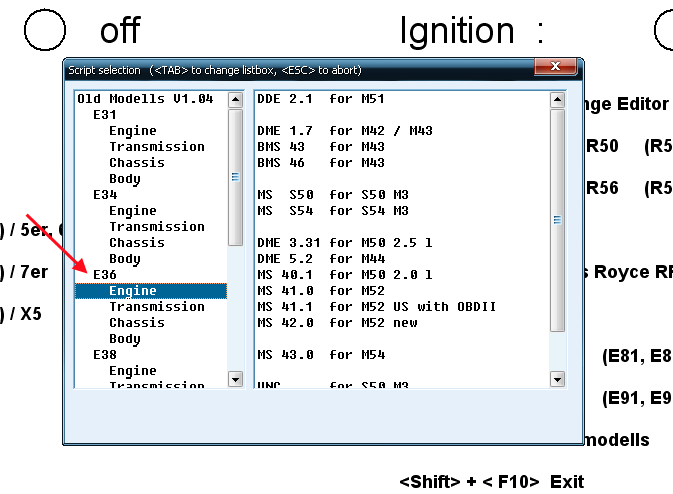673x494 pixels.
Task: Choose BMS 43 for M43 script
Action: (x=321, y=146)
